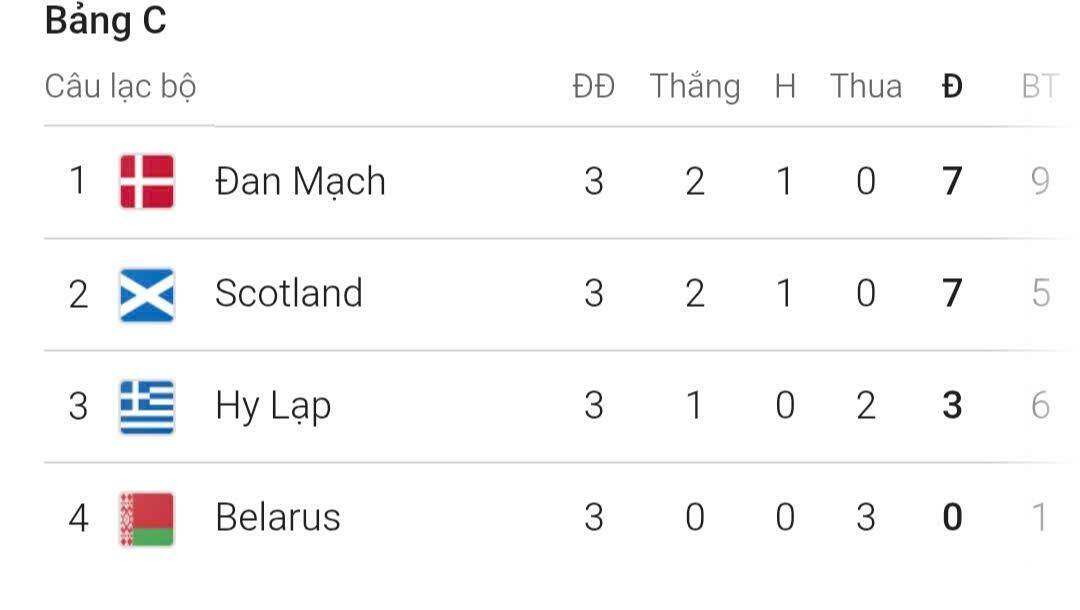1080x610 pixels.
Task: Click the Denmark flag icon
Action: coord(147,181)
